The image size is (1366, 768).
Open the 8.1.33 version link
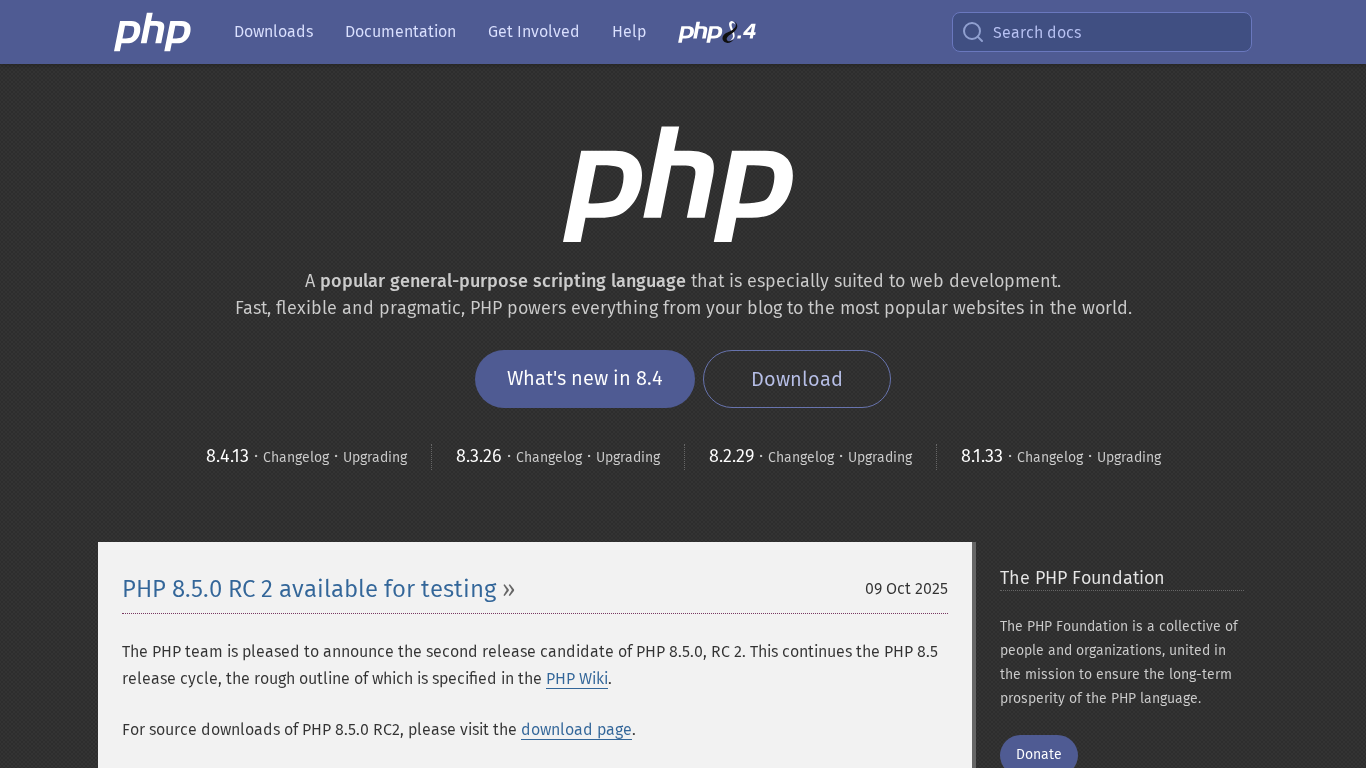[x=981, y=456]
